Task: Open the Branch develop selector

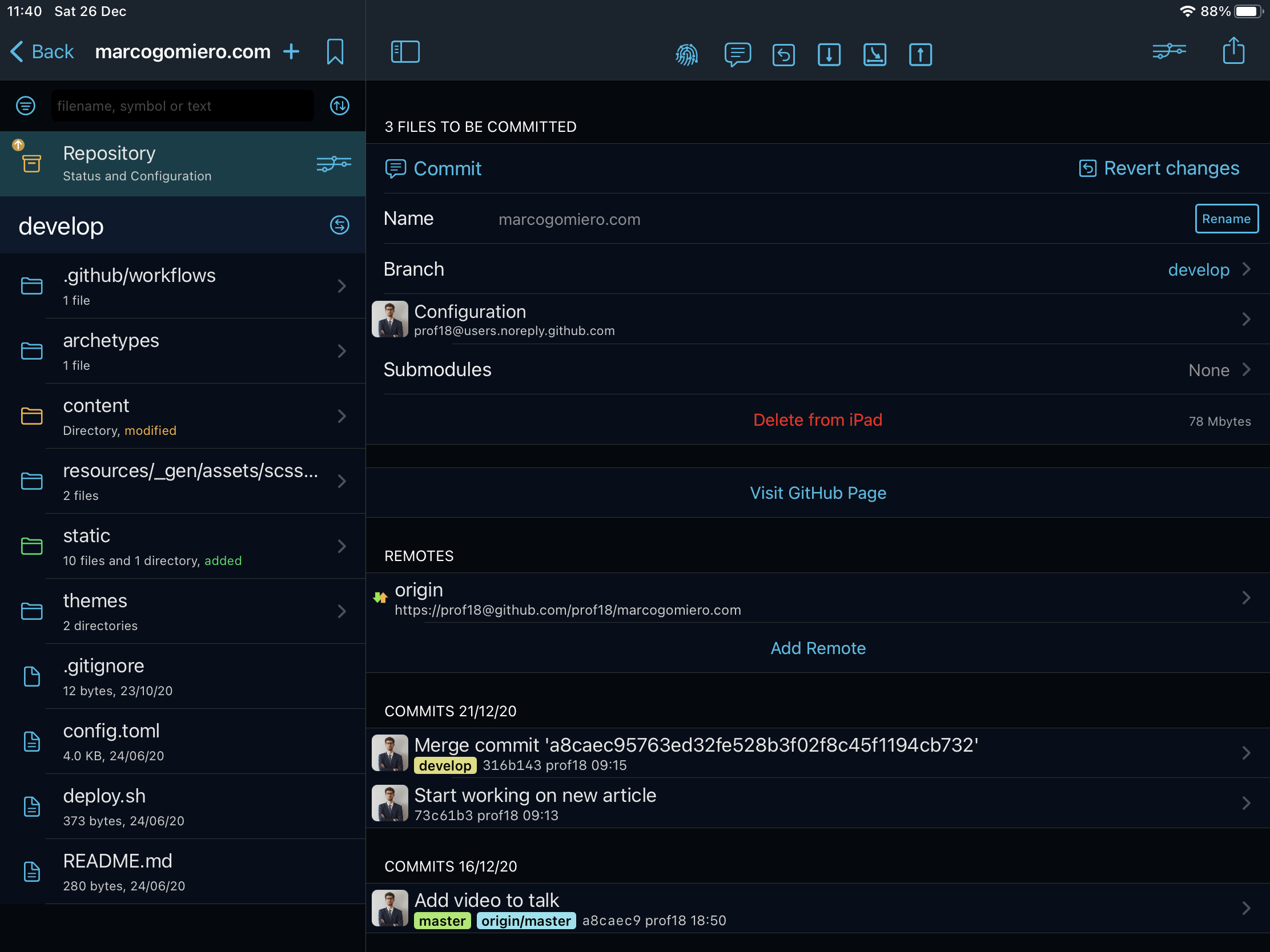Action: tap(818, 269)
